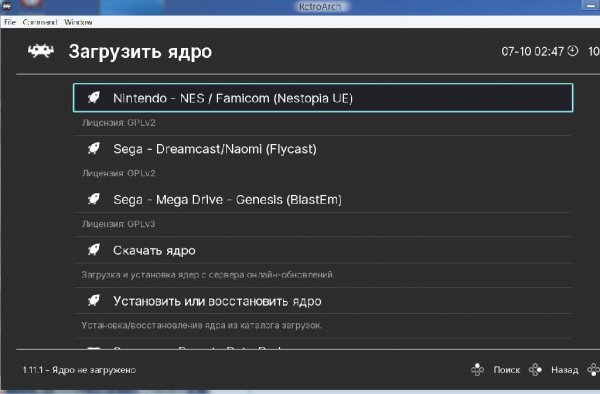Select Nintendo - NES / Famicom (Nestopia UE) core
600x394 pixels.
[323, 98]
